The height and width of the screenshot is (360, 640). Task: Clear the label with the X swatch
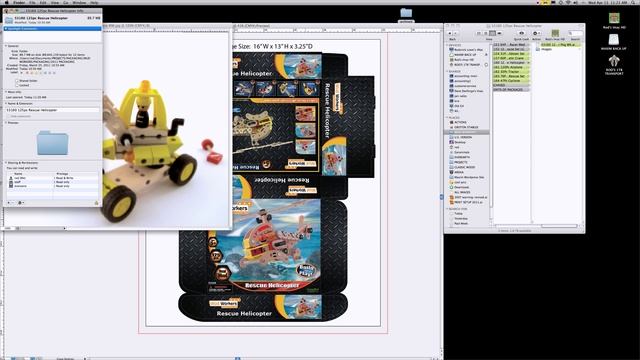pos(22,73)
